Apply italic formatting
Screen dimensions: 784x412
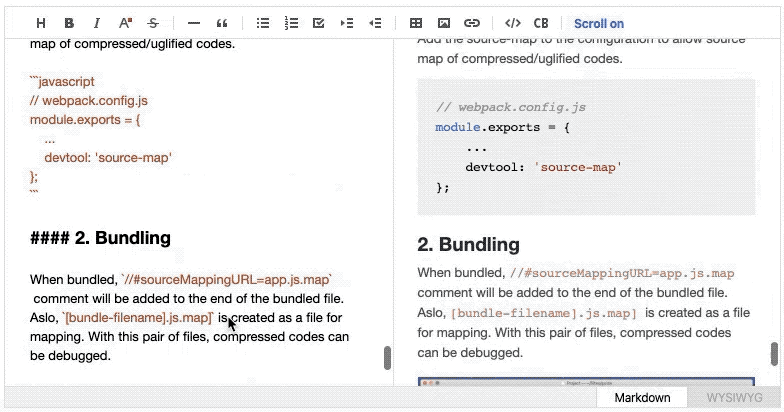[97, 23]
